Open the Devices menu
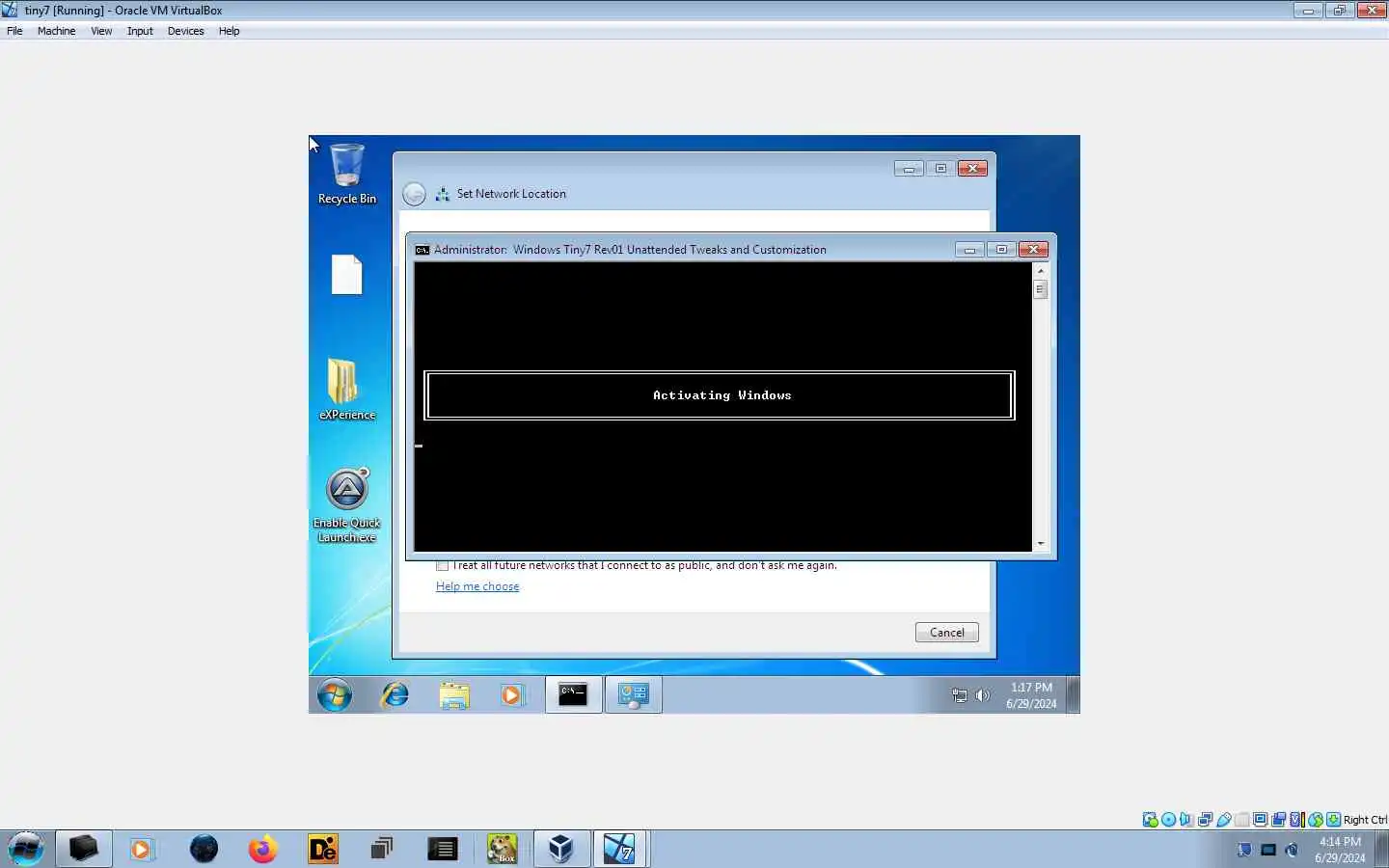The image size is (1389, 868). pos(185,31)
